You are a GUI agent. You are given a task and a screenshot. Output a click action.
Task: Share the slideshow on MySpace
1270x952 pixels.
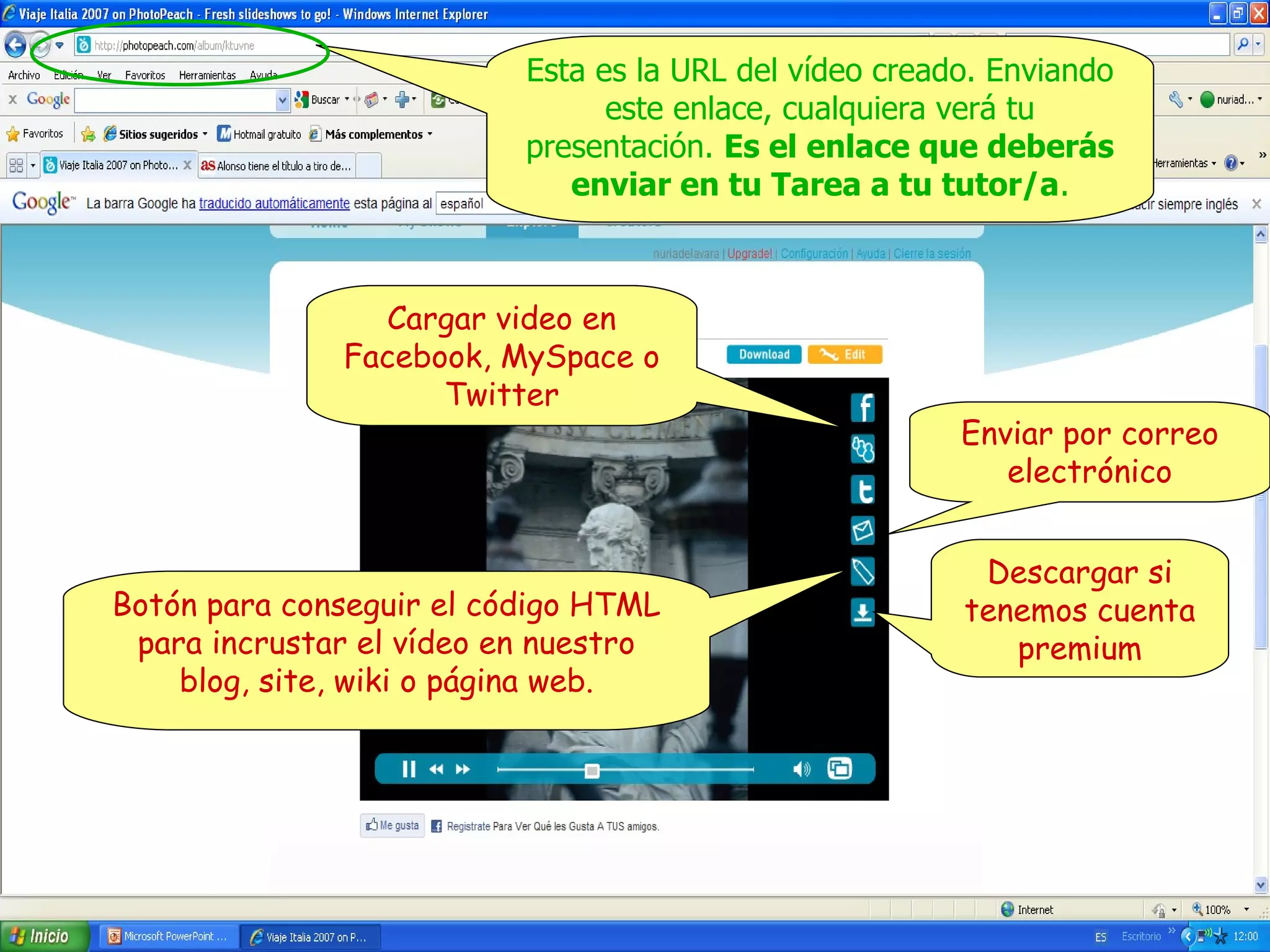pos(863,449)
